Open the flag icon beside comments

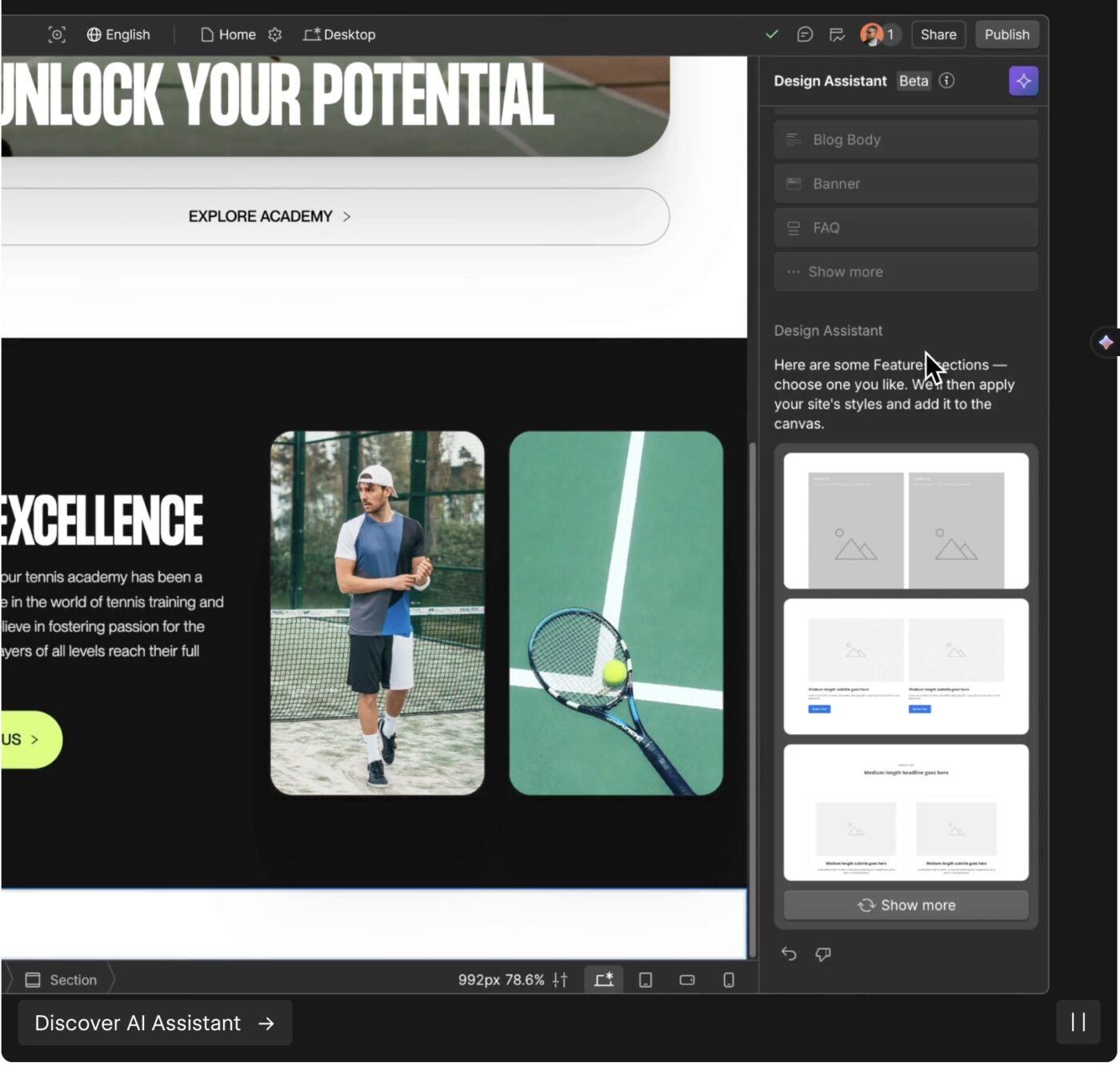coord(837,34)
